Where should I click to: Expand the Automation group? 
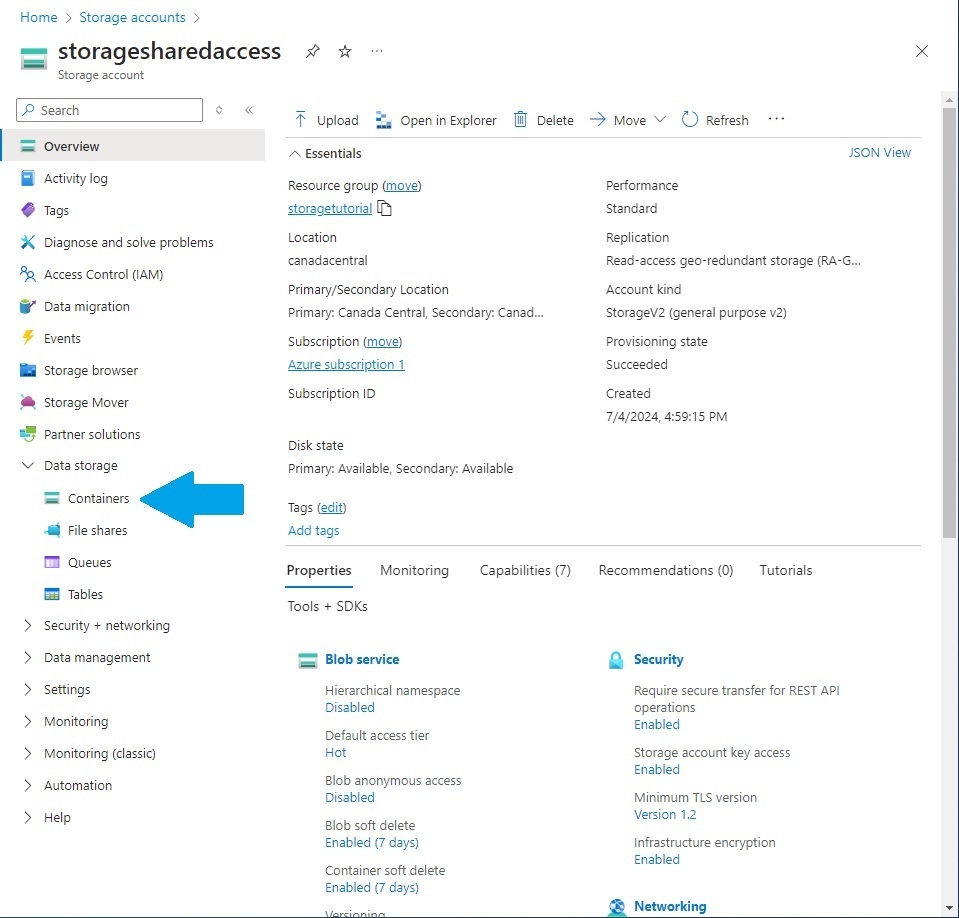[28, 785]
